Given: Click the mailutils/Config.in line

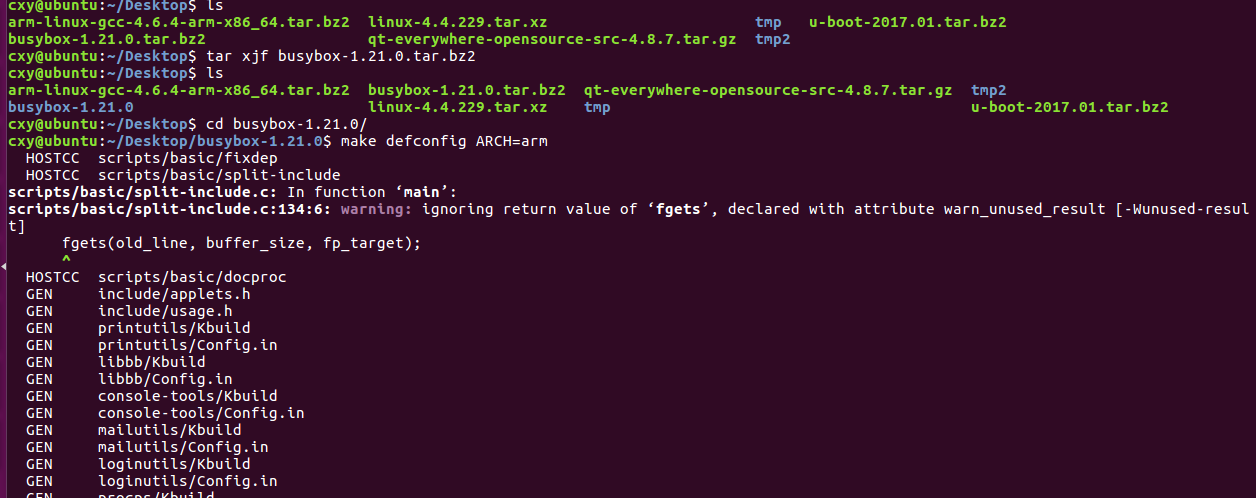Looking at the screenshot, I should [182, 447].
